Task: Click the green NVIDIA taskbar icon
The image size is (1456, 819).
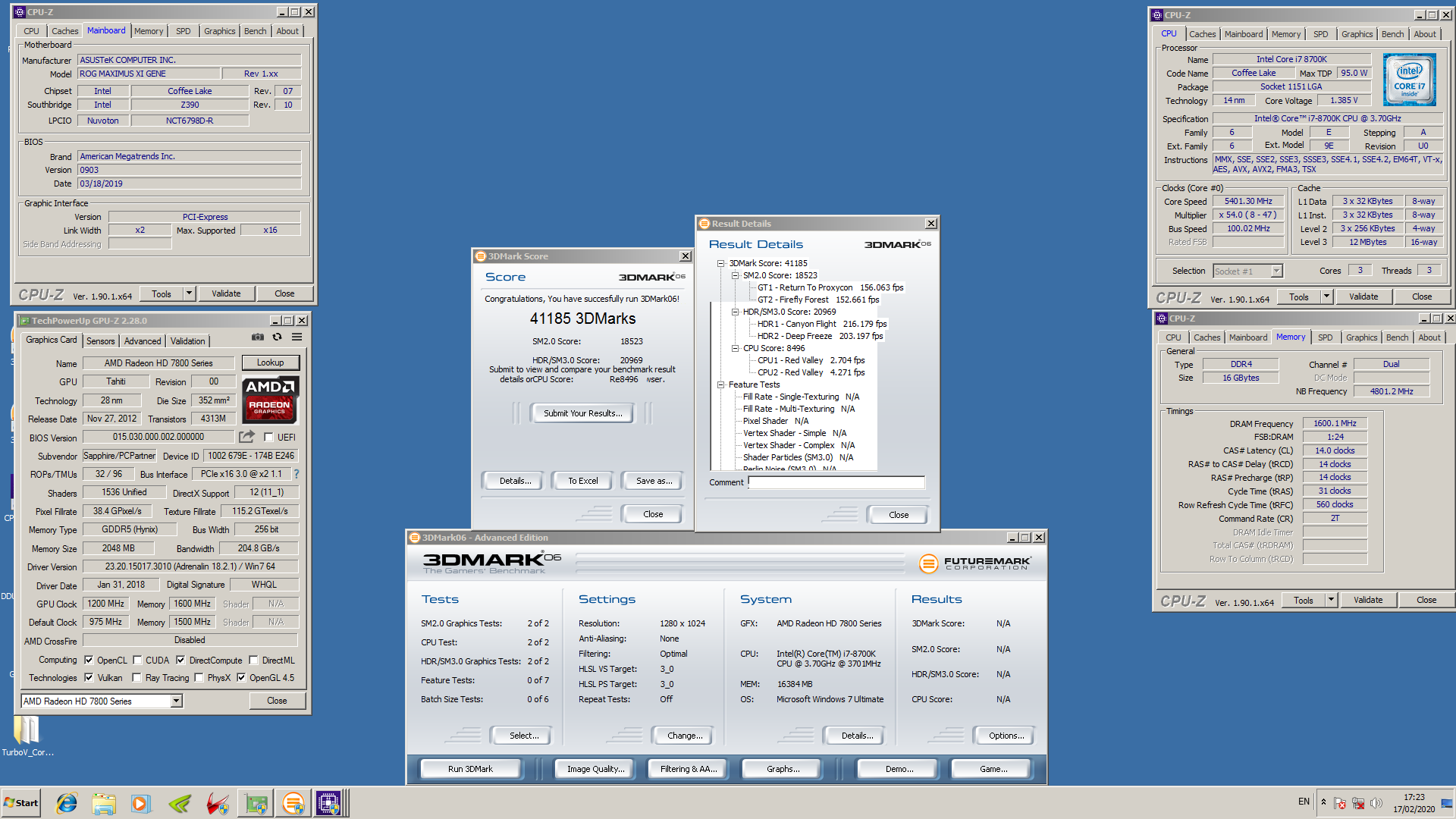Action: pyautogui.click(x=180, y=803)
